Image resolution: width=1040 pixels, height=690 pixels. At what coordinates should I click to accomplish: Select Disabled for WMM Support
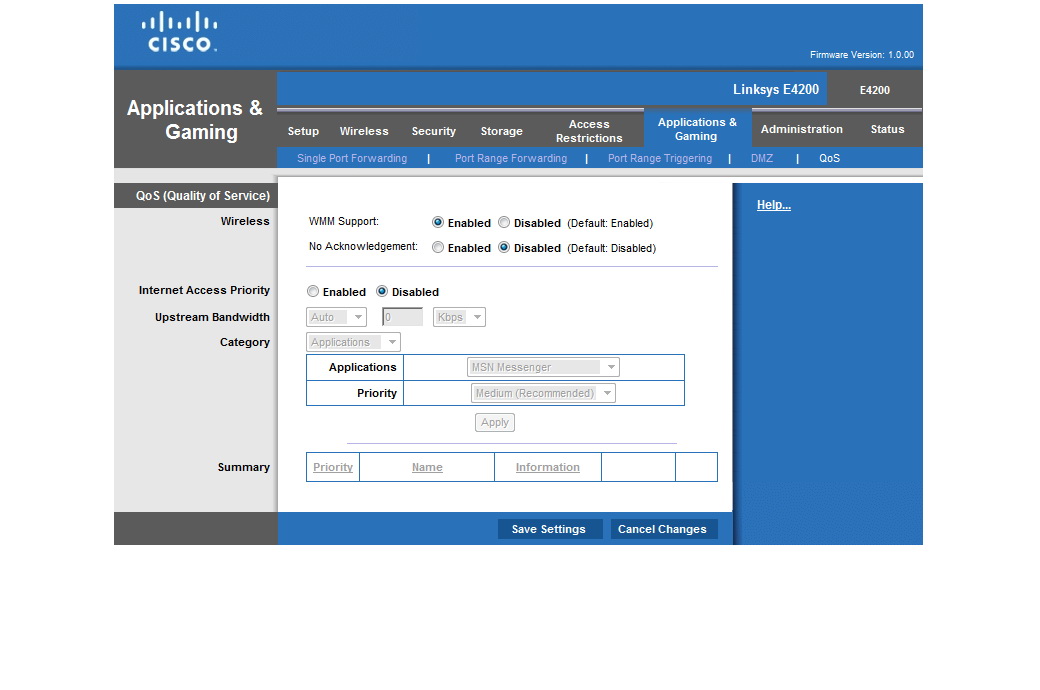(504, 223)
